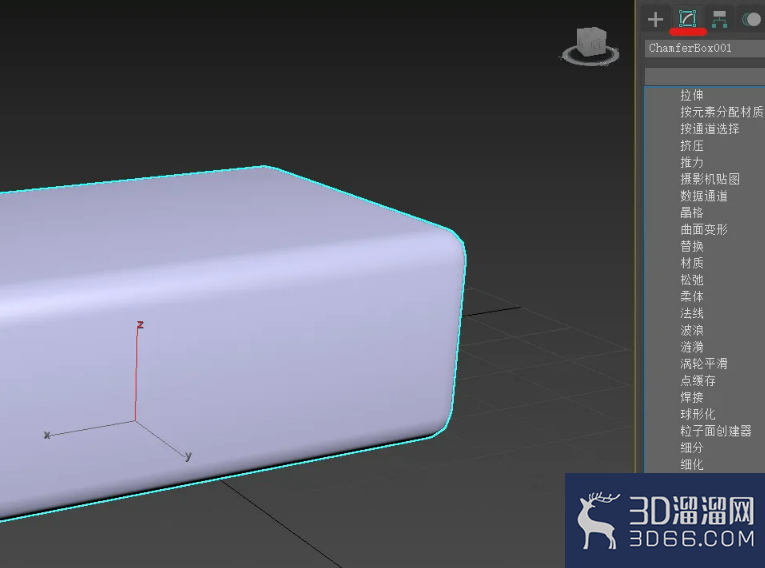Select the 曲面变形 modifier
Screen dimensions: 765x568
pos(704,229)
